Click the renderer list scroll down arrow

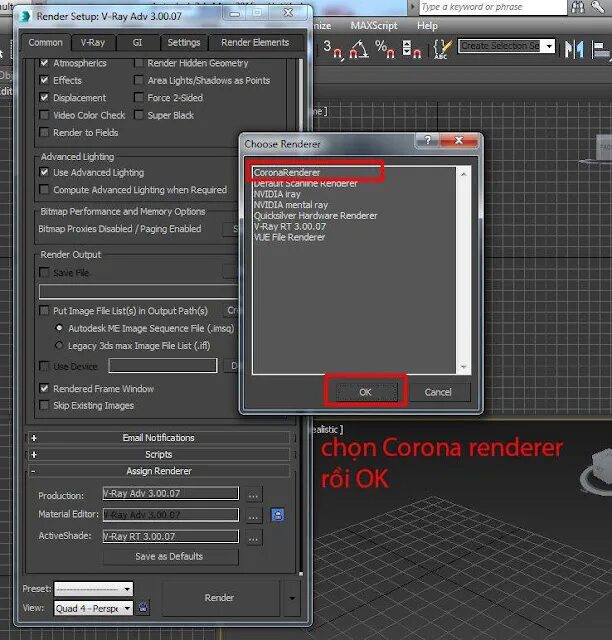click(x=463, y=367)
